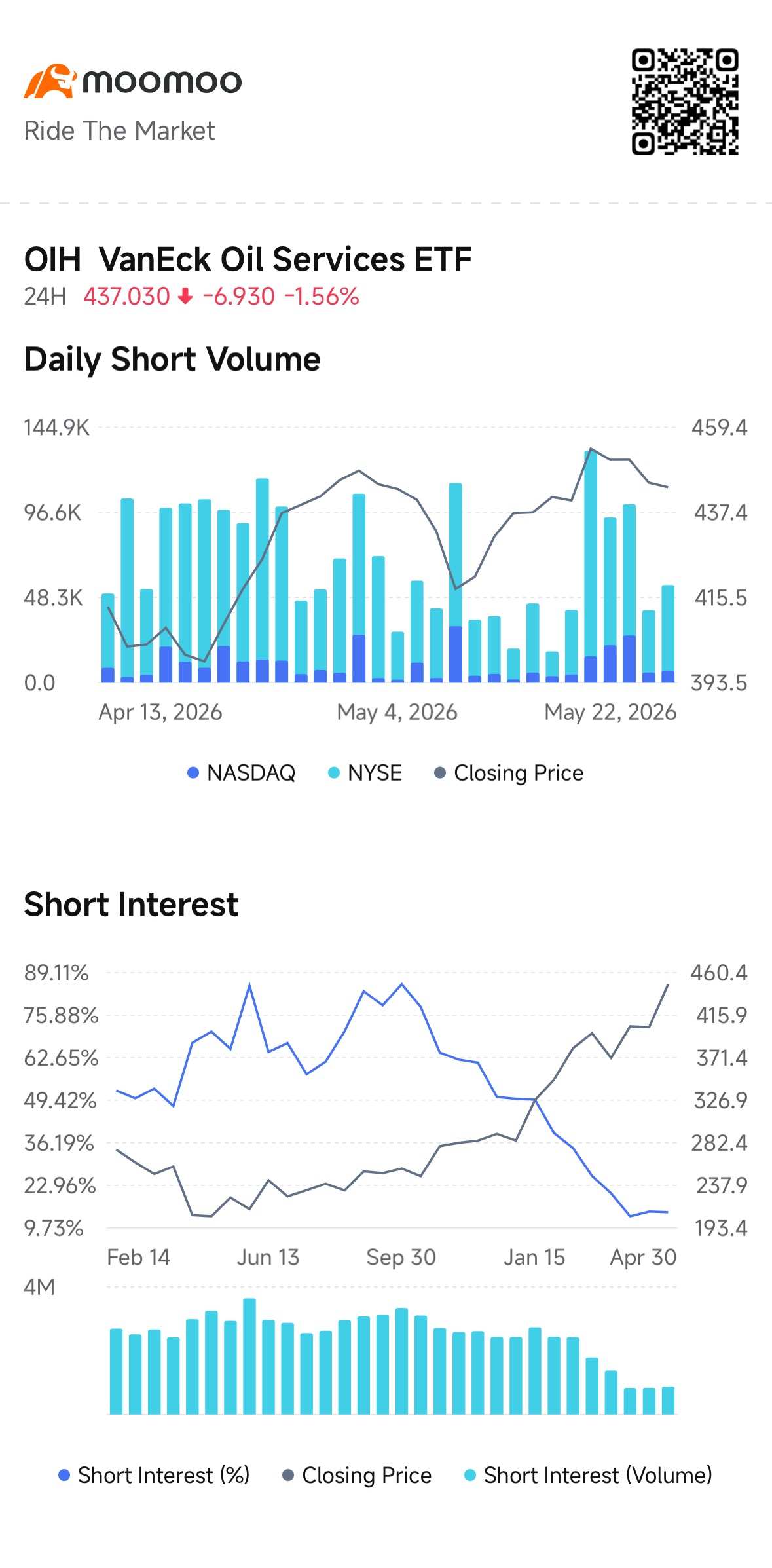This screenshot has height=1568, width=772.
Task: Open the QR code in the header
Action: tap(685, 102)
